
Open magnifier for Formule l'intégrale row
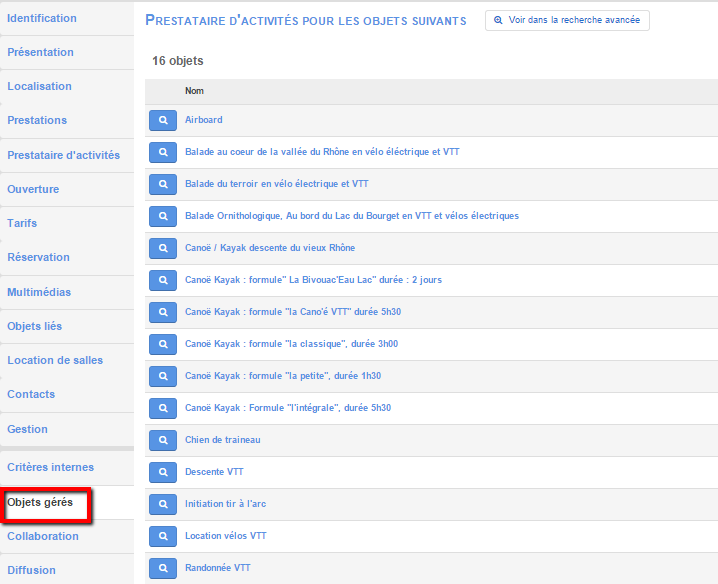[163, 409]
